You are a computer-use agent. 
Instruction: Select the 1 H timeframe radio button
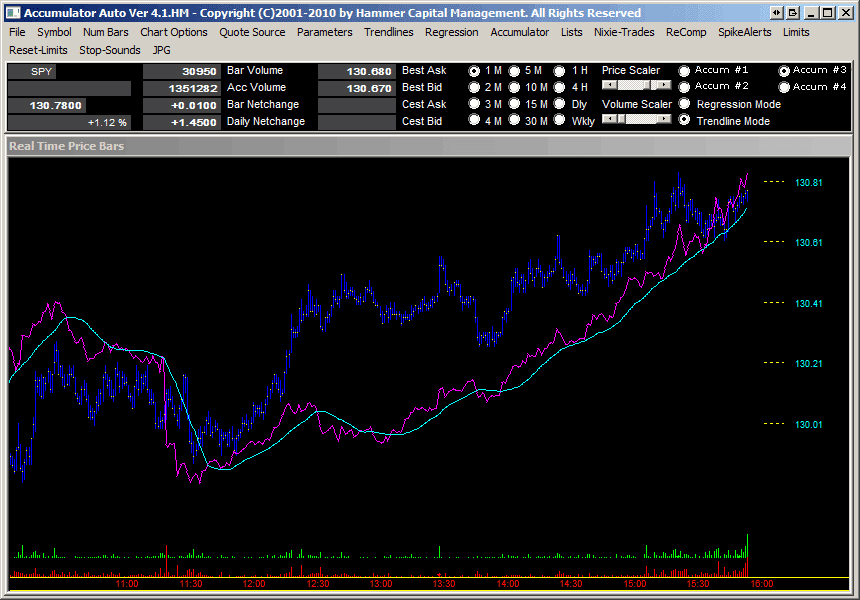(559, 71)
